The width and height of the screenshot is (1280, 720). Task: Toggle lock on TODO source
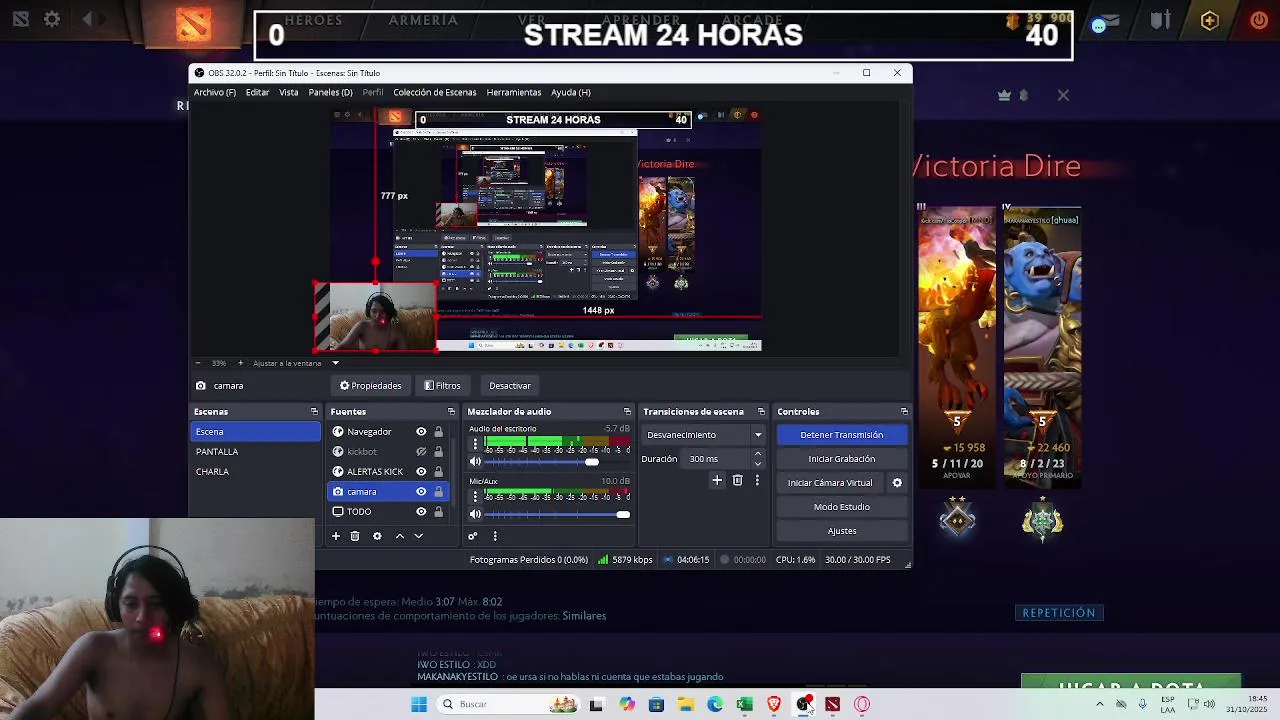tap(438, 512)
